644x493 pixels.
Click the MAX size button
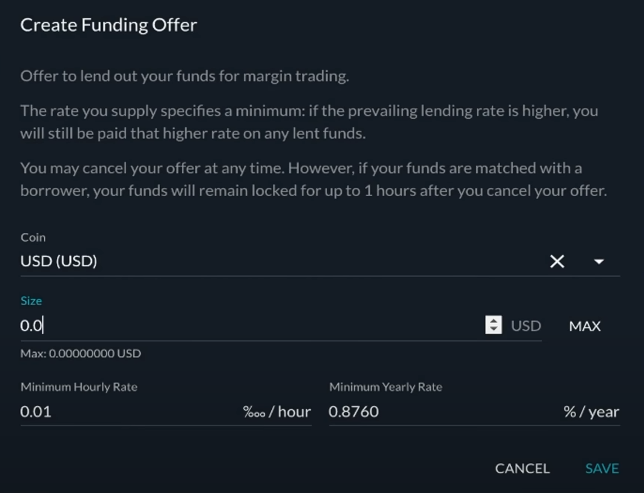585,326
